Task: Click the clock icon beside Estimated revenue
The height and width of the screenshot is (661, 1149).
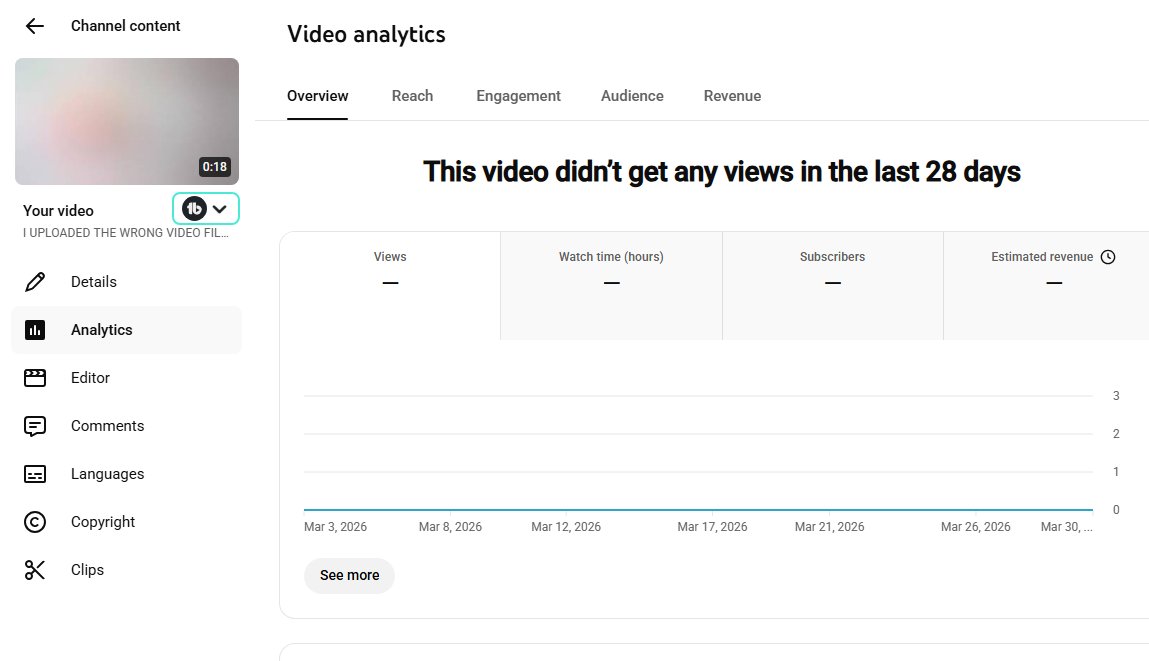Action: 1108,256
